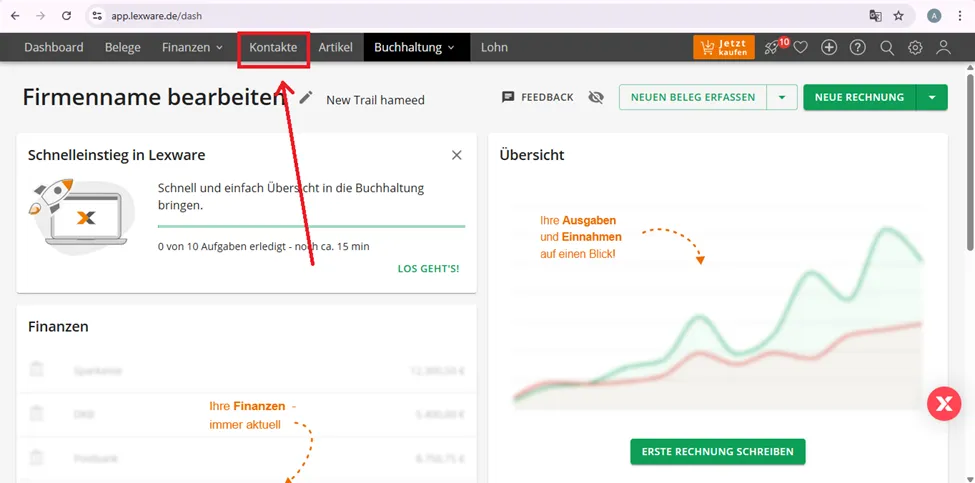Click the page vertical scrollbar
The width and height of the screenshot is (975, 483).
969,162
